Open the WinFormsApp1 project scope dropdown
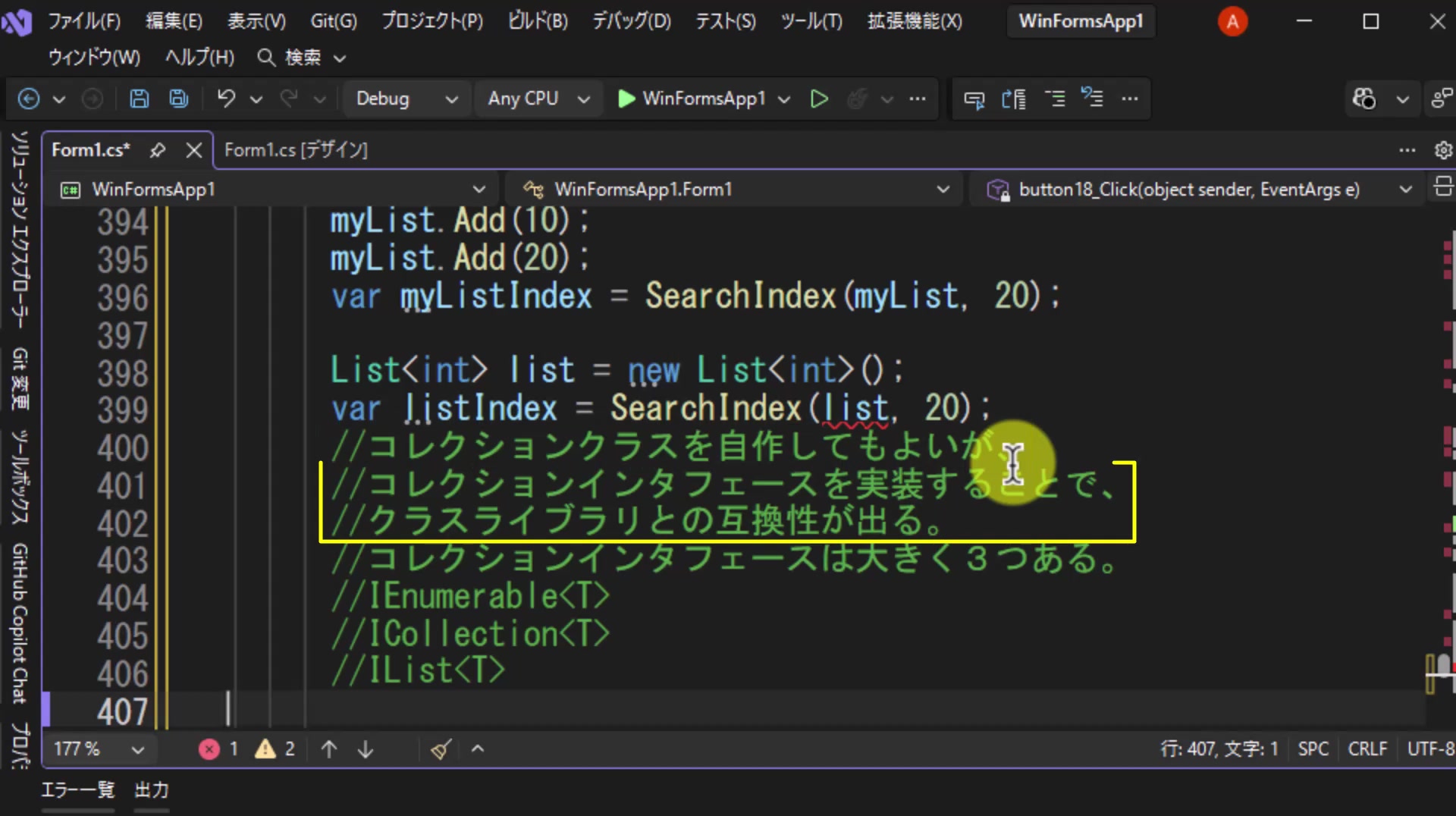Image resolution: width=1456 pixels, height=816 pixels. pos(273,190)
